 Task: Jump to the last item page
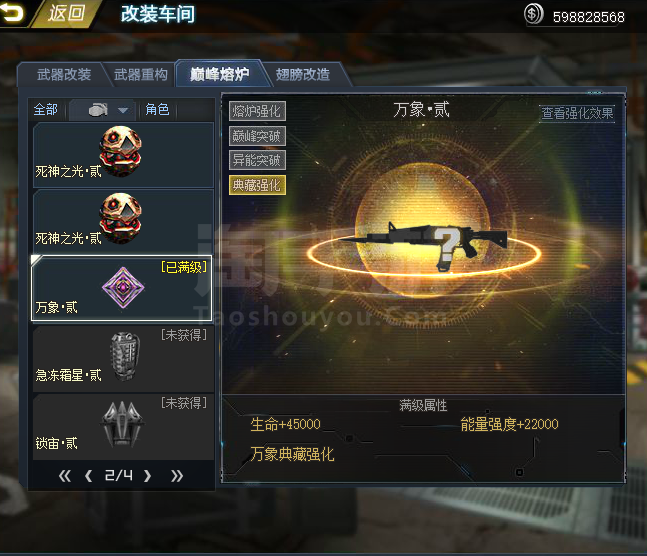pos(177,476)
